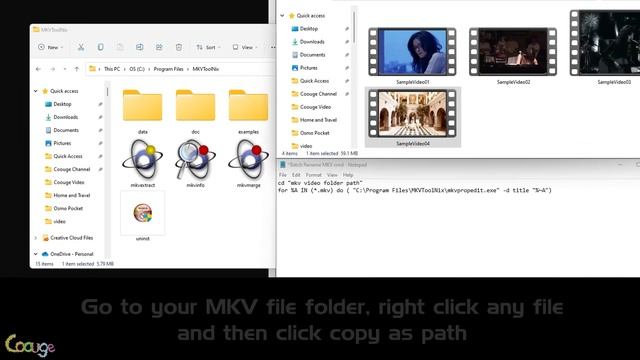
Task: Open Pictures in video window sidebar
Action: (309, 68)
